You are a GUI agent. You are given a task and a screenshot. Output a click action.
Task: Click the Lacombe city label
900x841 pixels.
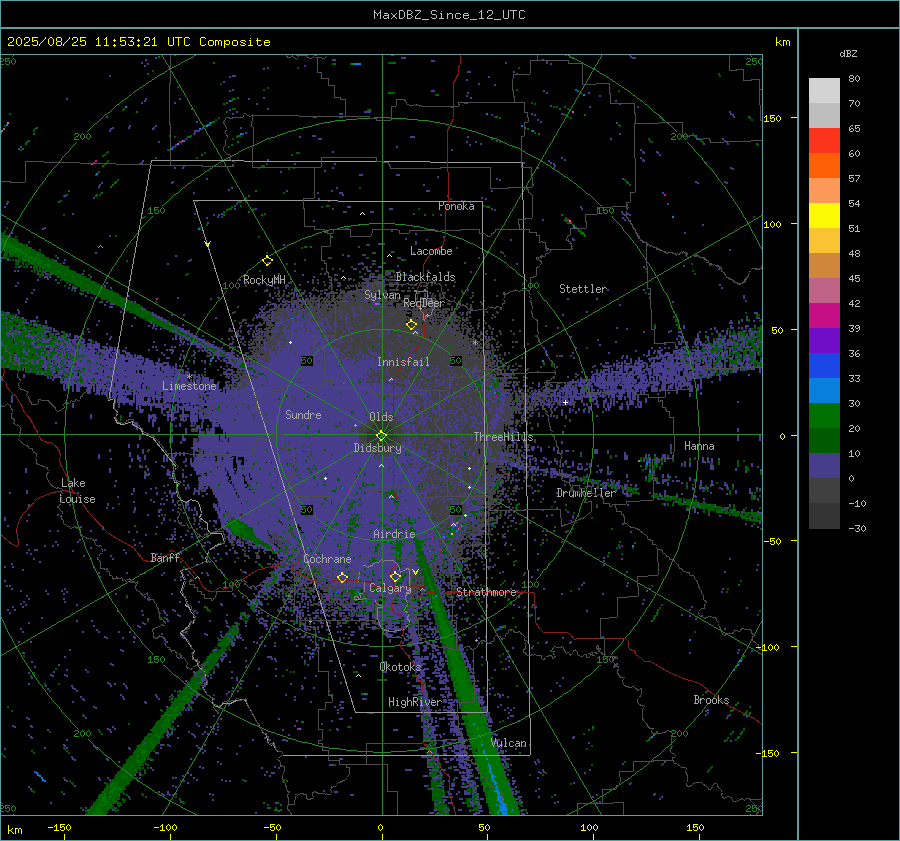(431, 251)
